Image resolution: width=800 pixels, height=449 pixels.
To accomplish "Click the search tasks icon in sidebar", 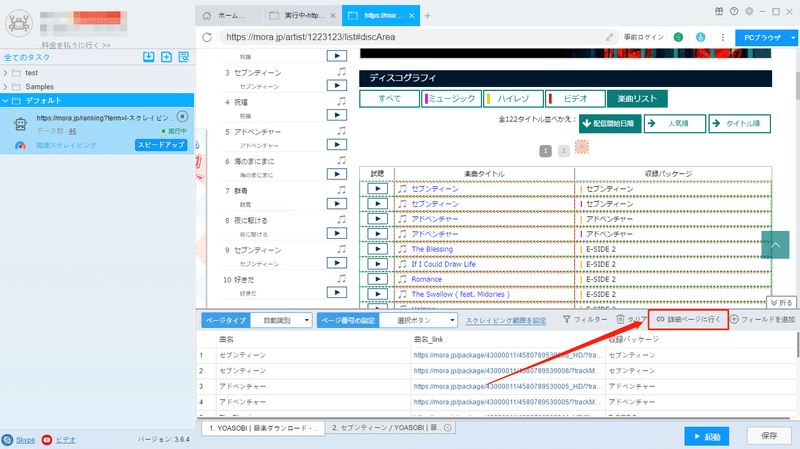I will click(x=184, y=57).
